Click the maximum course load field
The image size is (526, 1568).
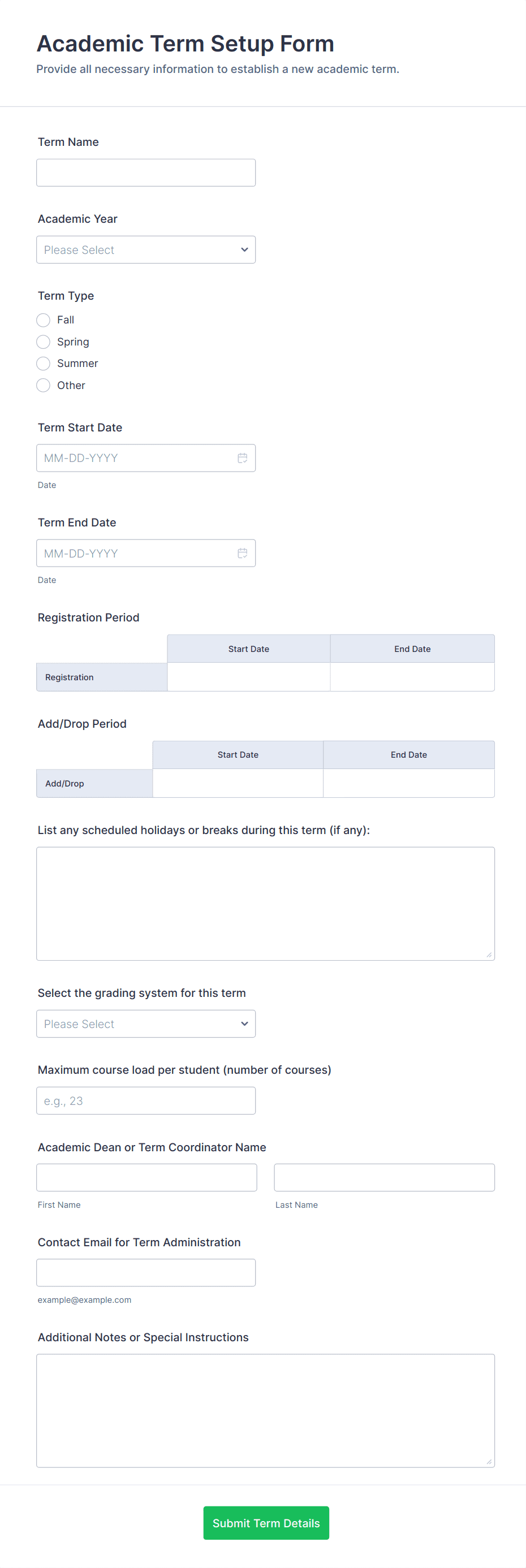click(145, 1100)
